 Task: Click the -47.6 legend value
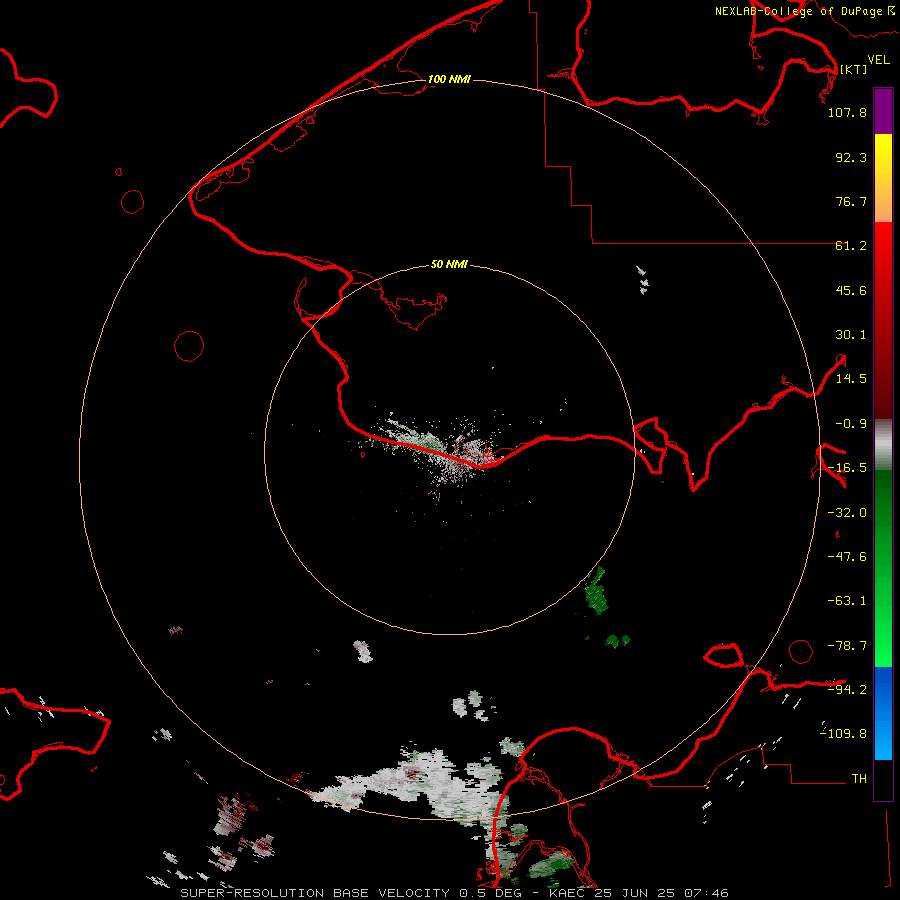(x=847, y=557)
